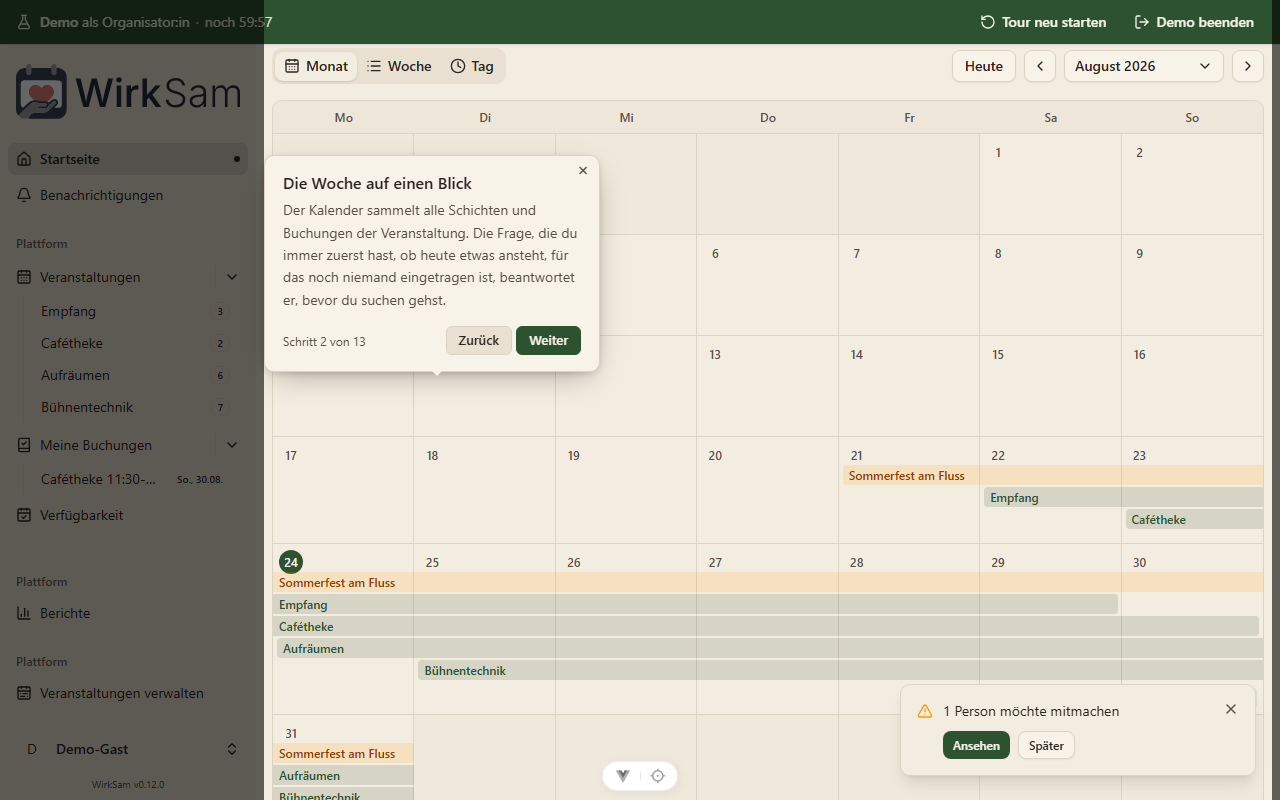Click the Veranstaltungen calendar icon in sidebar

pos(24,277)
